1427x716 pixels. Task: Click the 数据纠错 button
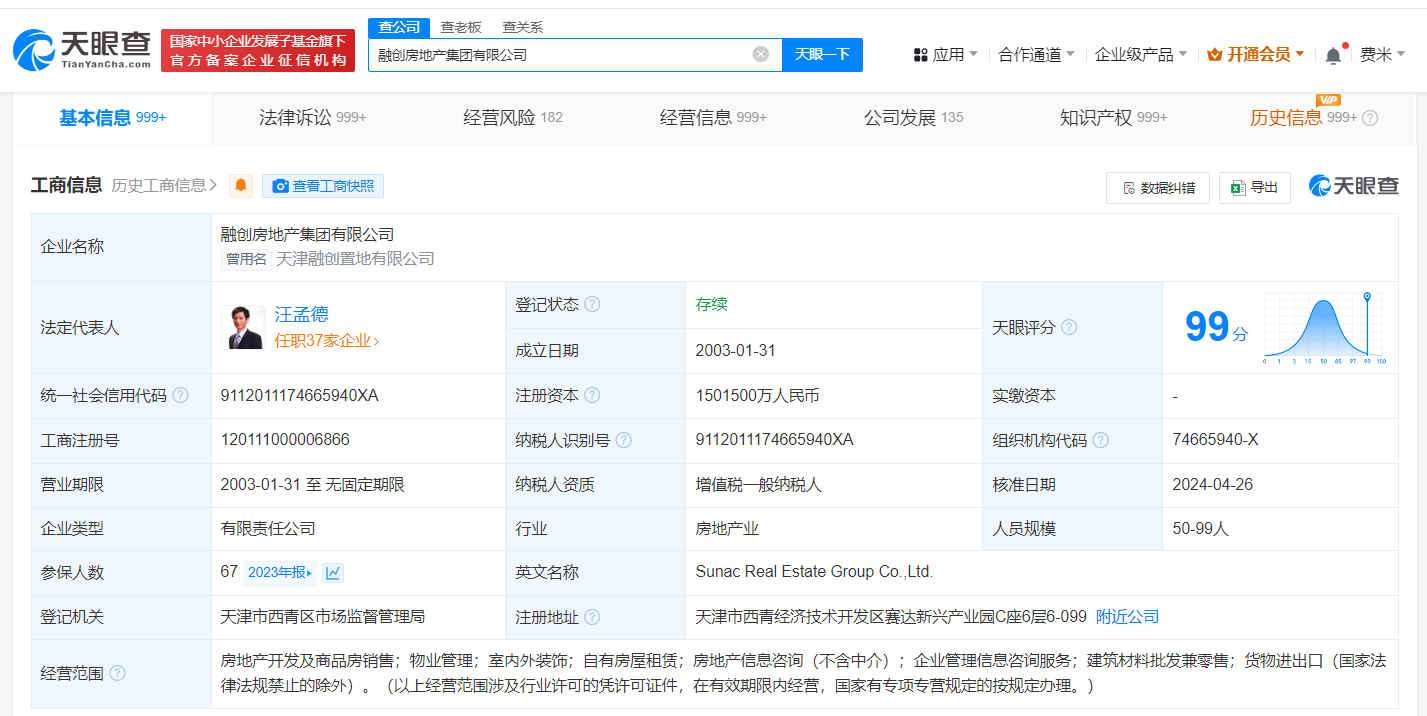(x=1158, y=188)
